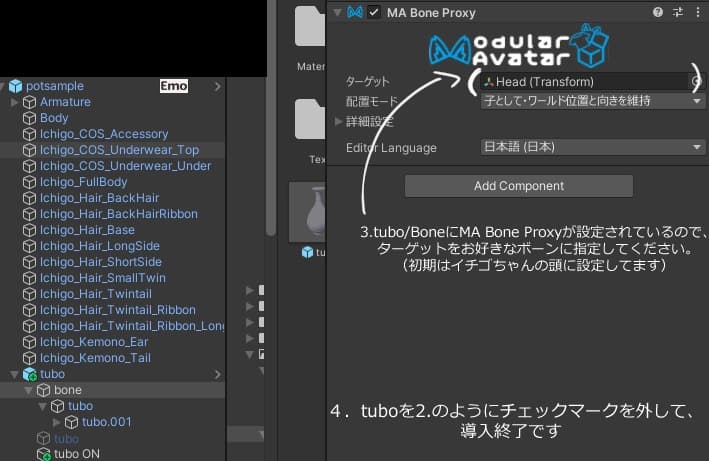
Task: Select the tubo child object under bone
Action: point(80,406)
